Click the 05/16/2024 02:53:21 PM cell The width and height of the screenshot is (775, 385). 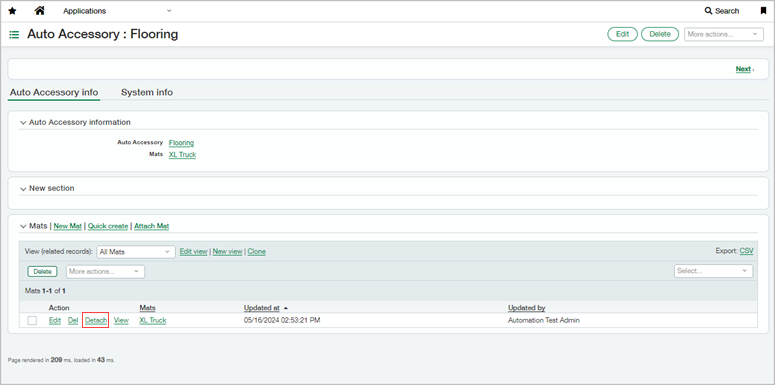[282, 320]
